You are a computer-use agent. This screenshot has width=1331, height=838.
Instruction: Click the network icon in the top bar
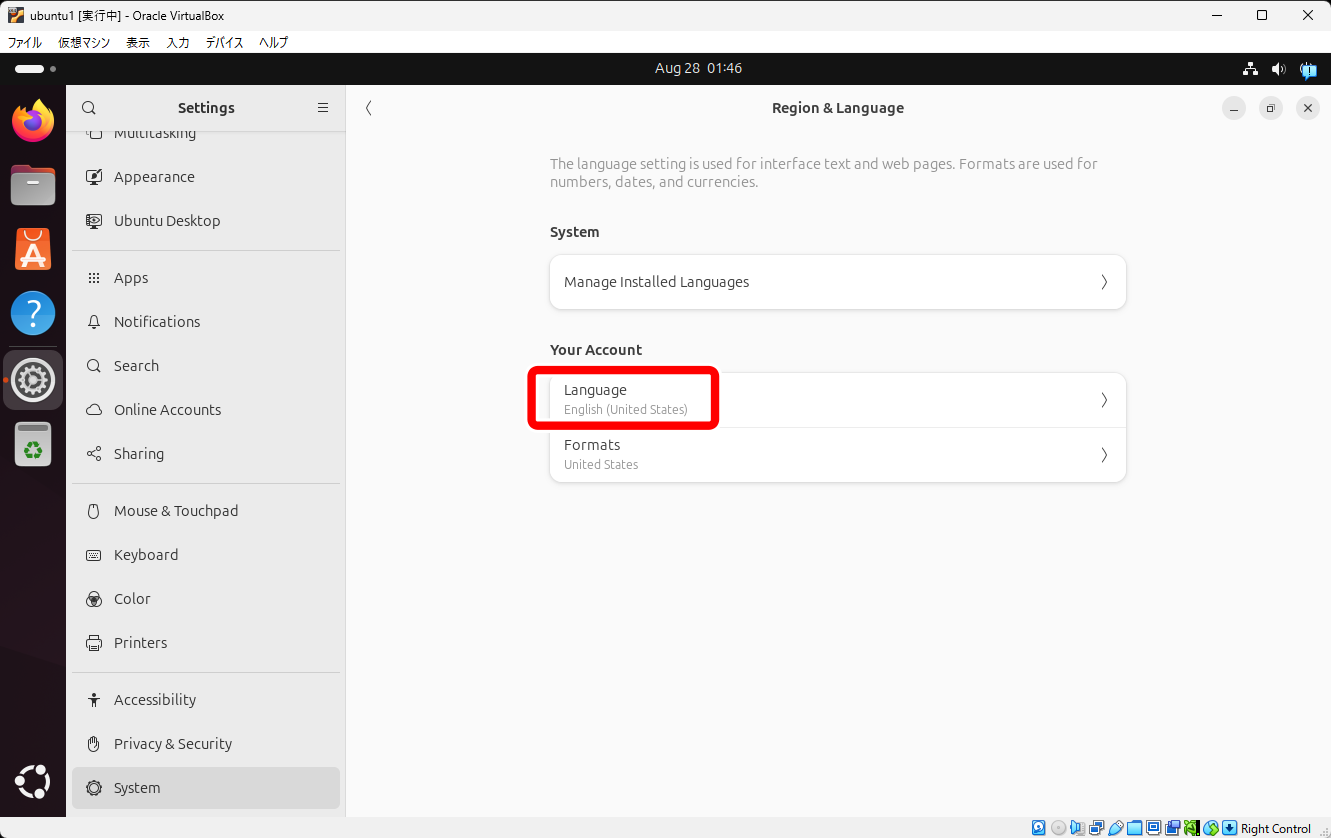[x=1250, y=69]
